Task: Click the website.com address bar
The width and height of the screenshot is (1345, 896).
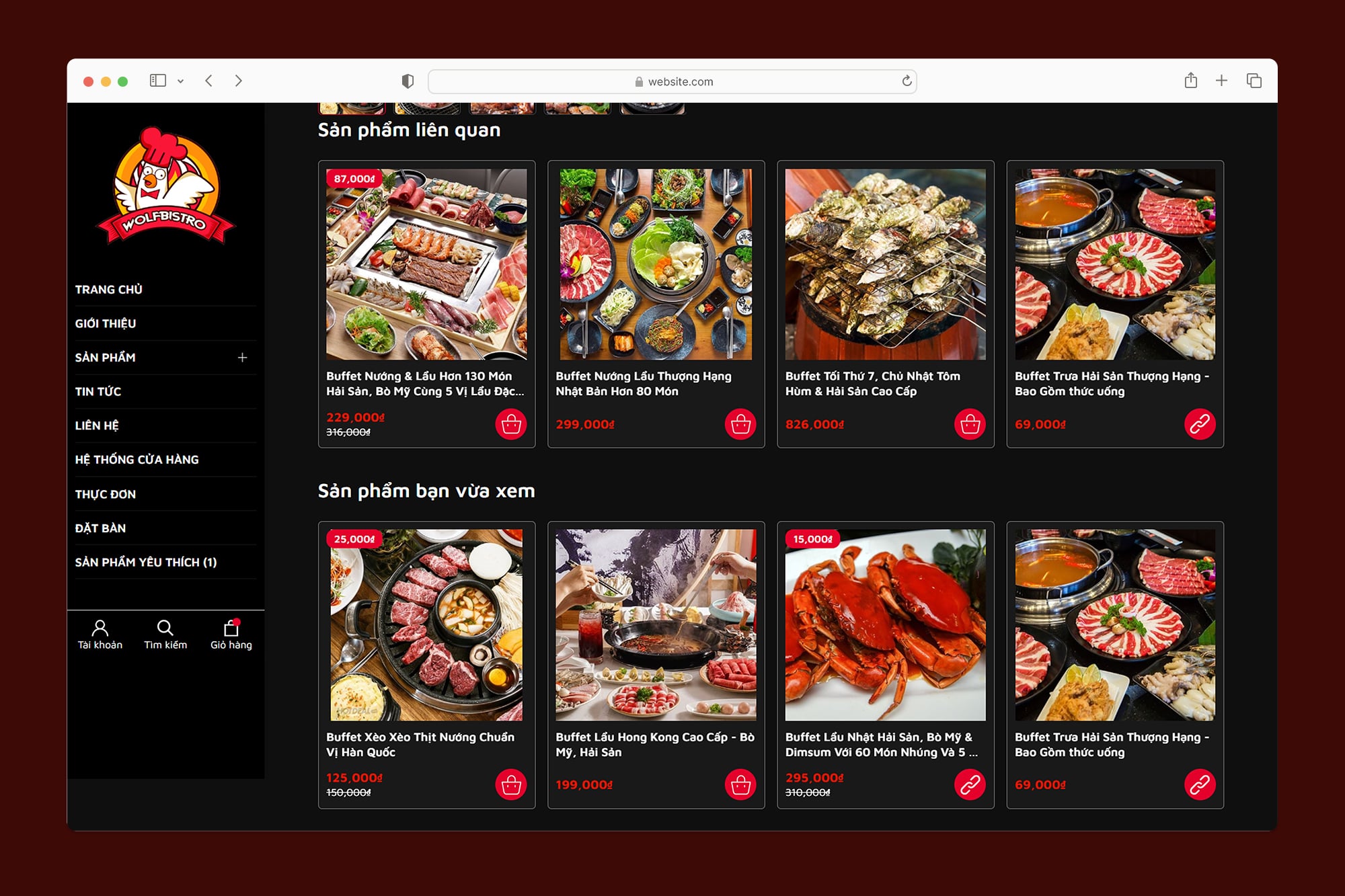Action: tap(672, 81)
